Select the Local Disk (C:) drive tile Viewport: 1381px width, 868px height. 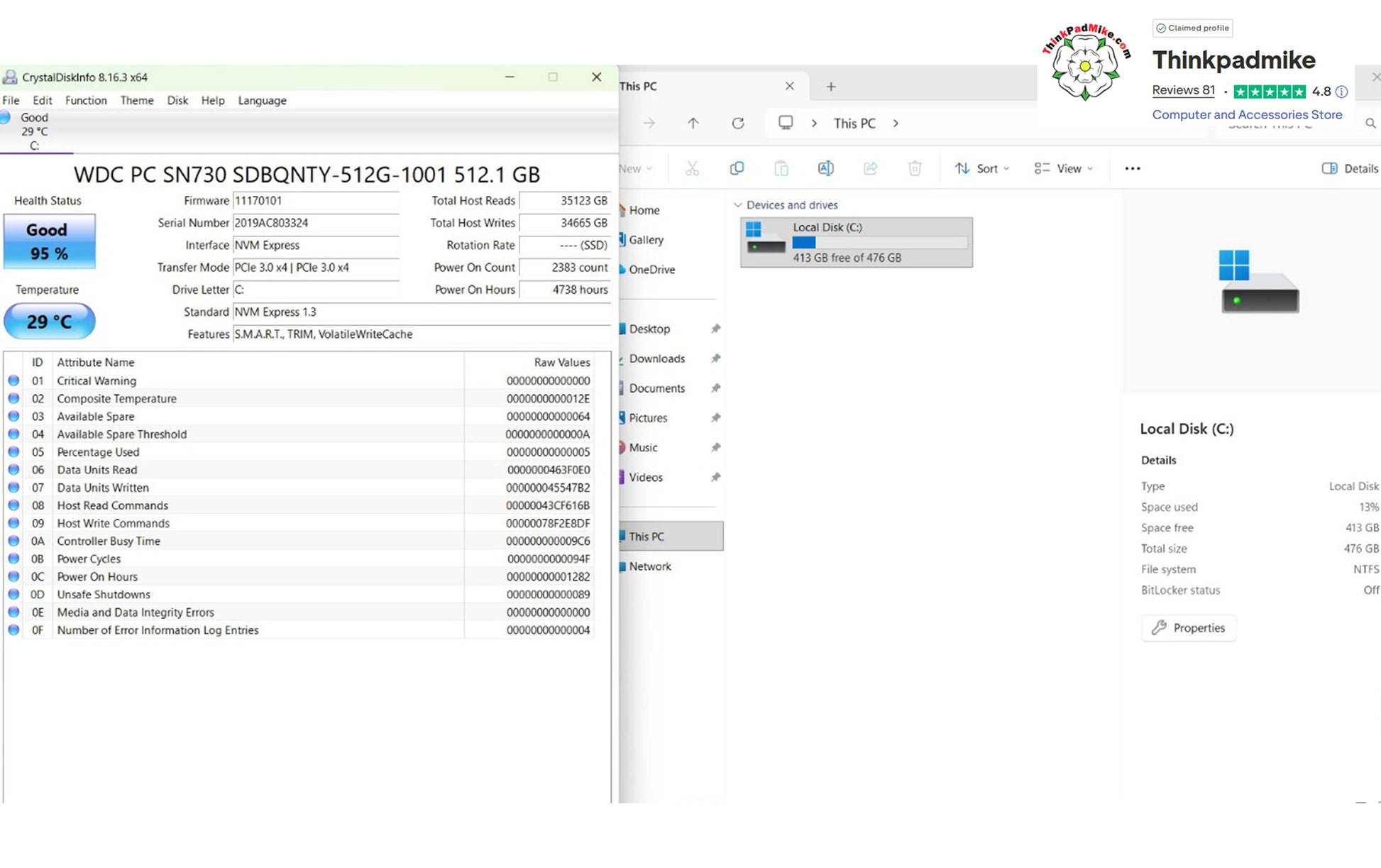point(856,242)
